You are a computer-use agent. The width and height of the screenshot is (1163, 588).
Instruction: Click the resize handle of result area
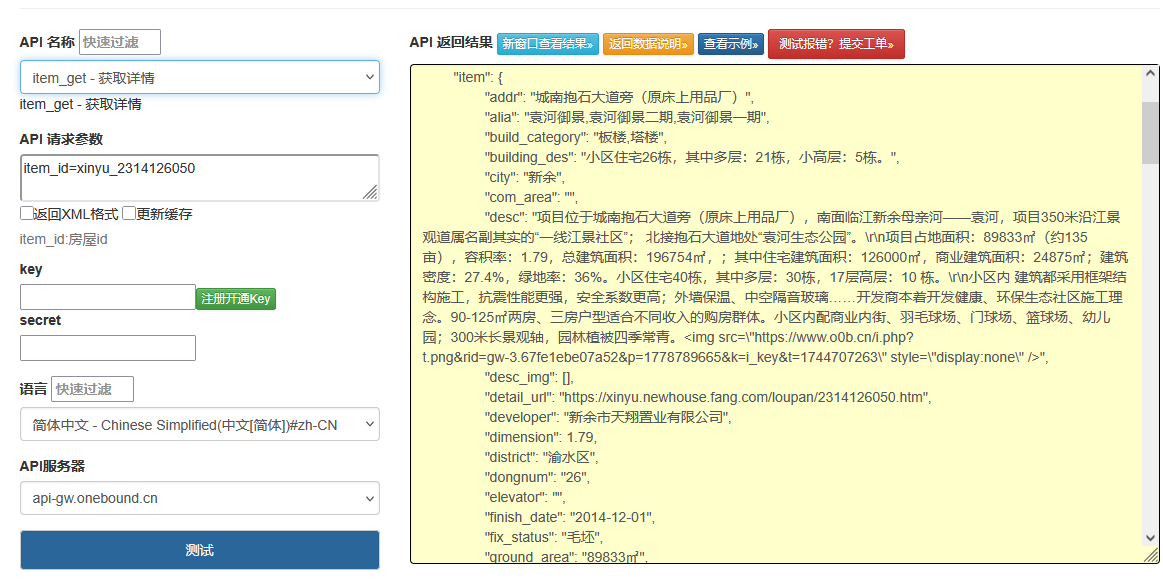pos(1150,555)
